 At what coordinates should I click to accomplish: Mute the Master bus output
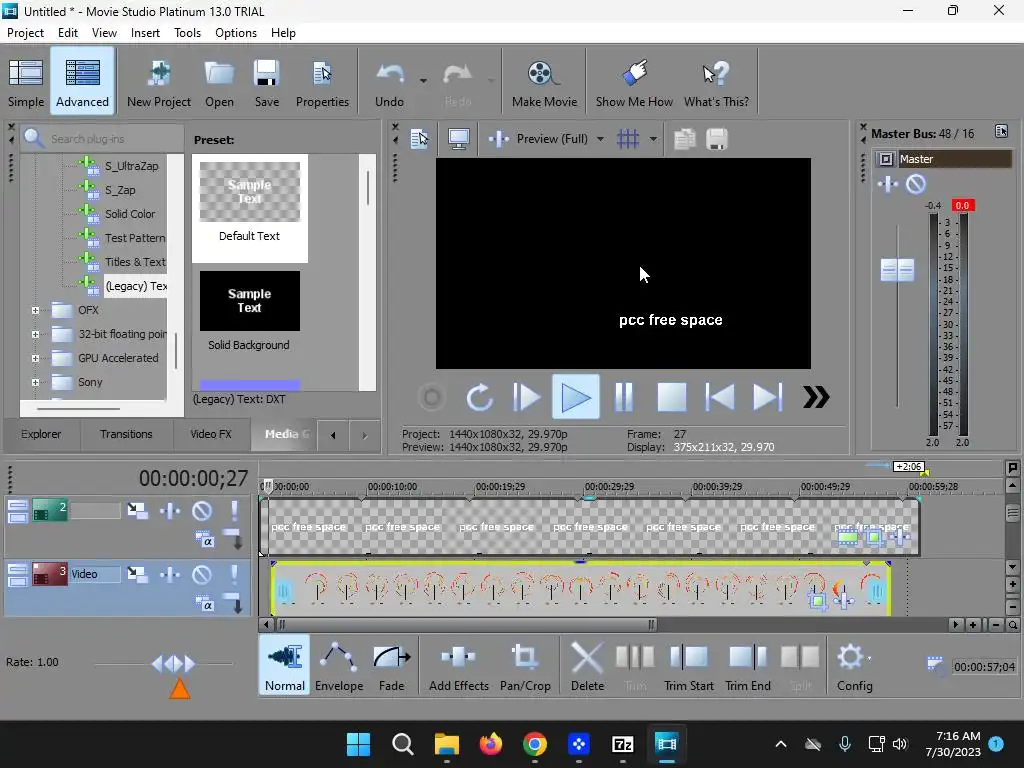916,185
